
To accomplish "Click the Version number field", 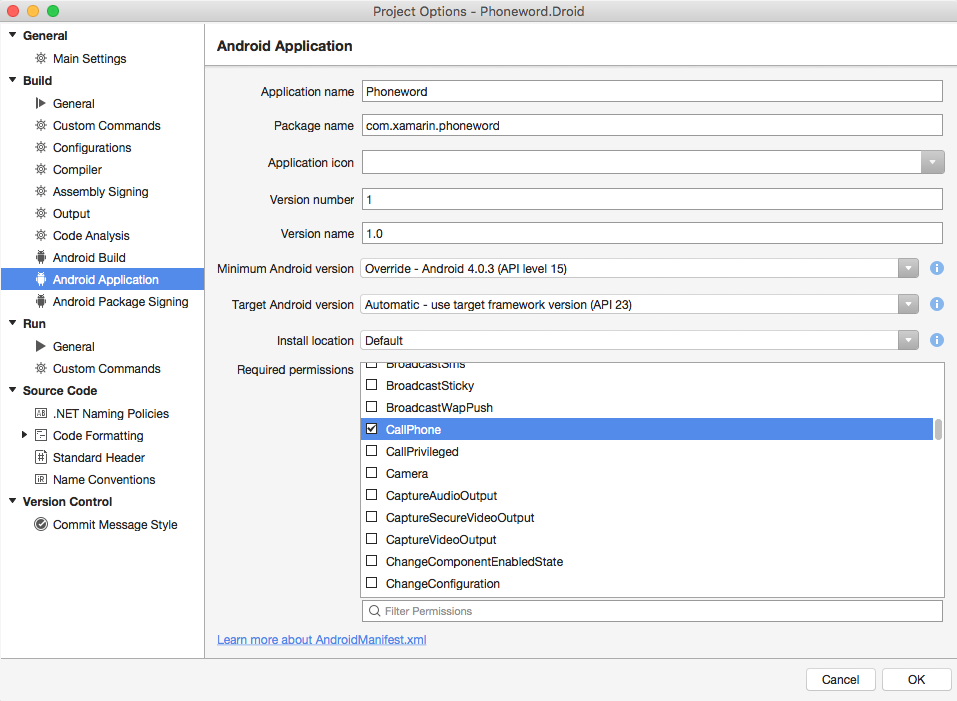I will coord(652,200).
